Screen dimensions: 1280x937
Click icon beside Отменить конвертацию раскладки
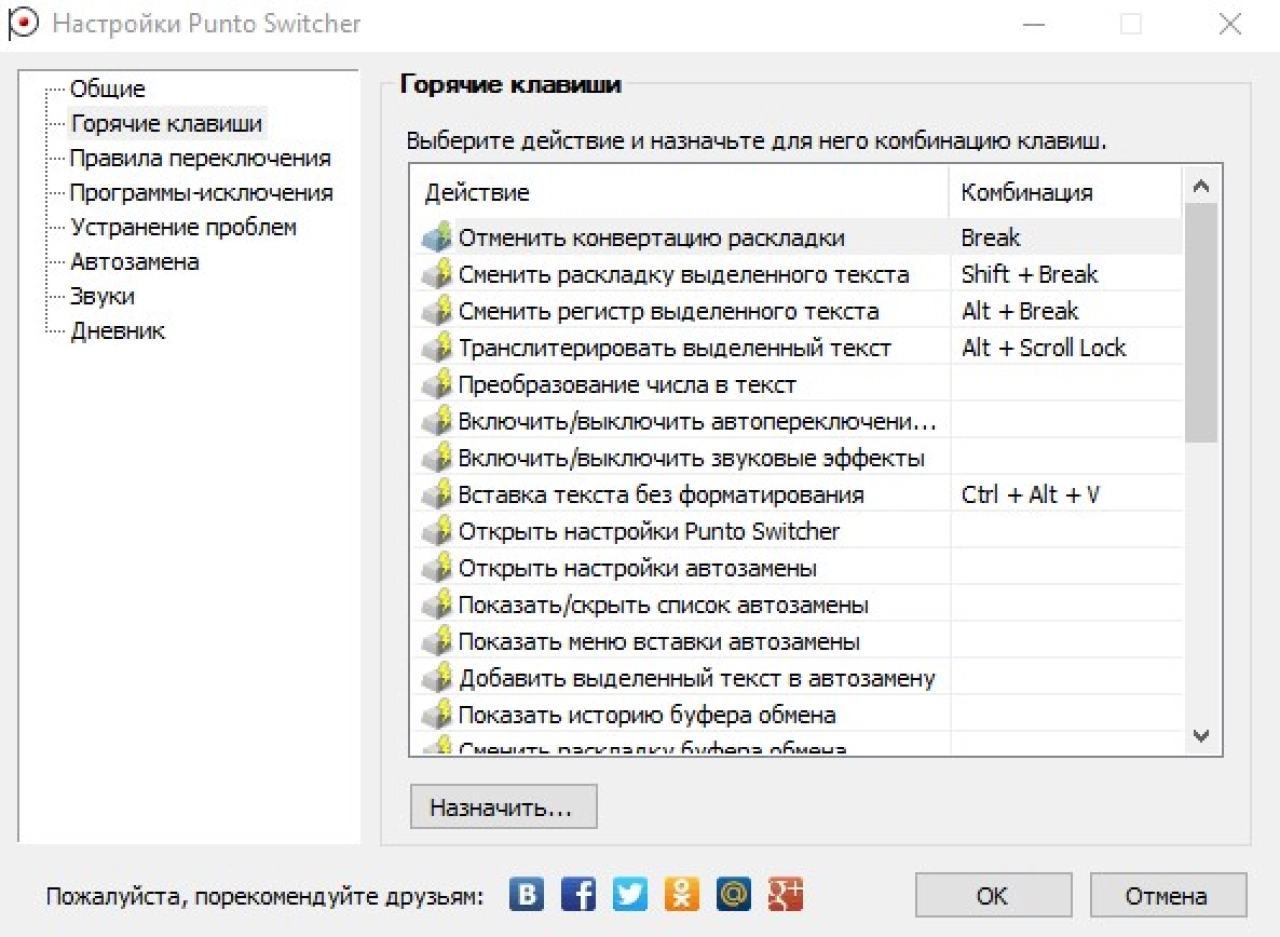(x=437, y=238)
